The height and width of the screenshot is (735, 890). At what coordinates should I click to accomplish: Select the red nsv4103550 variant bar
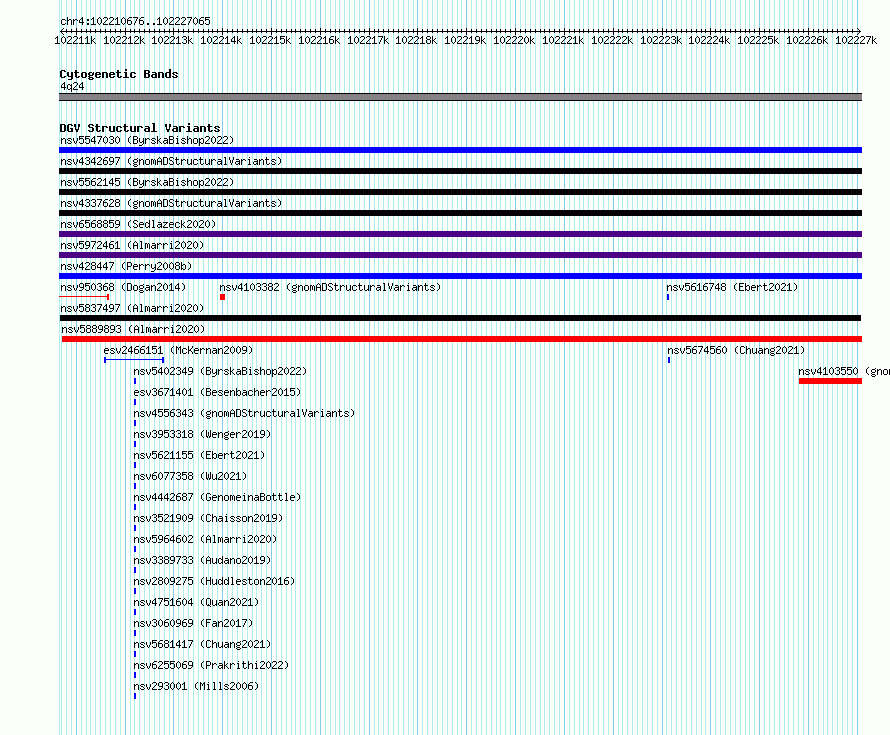click(x=830, y=381)
